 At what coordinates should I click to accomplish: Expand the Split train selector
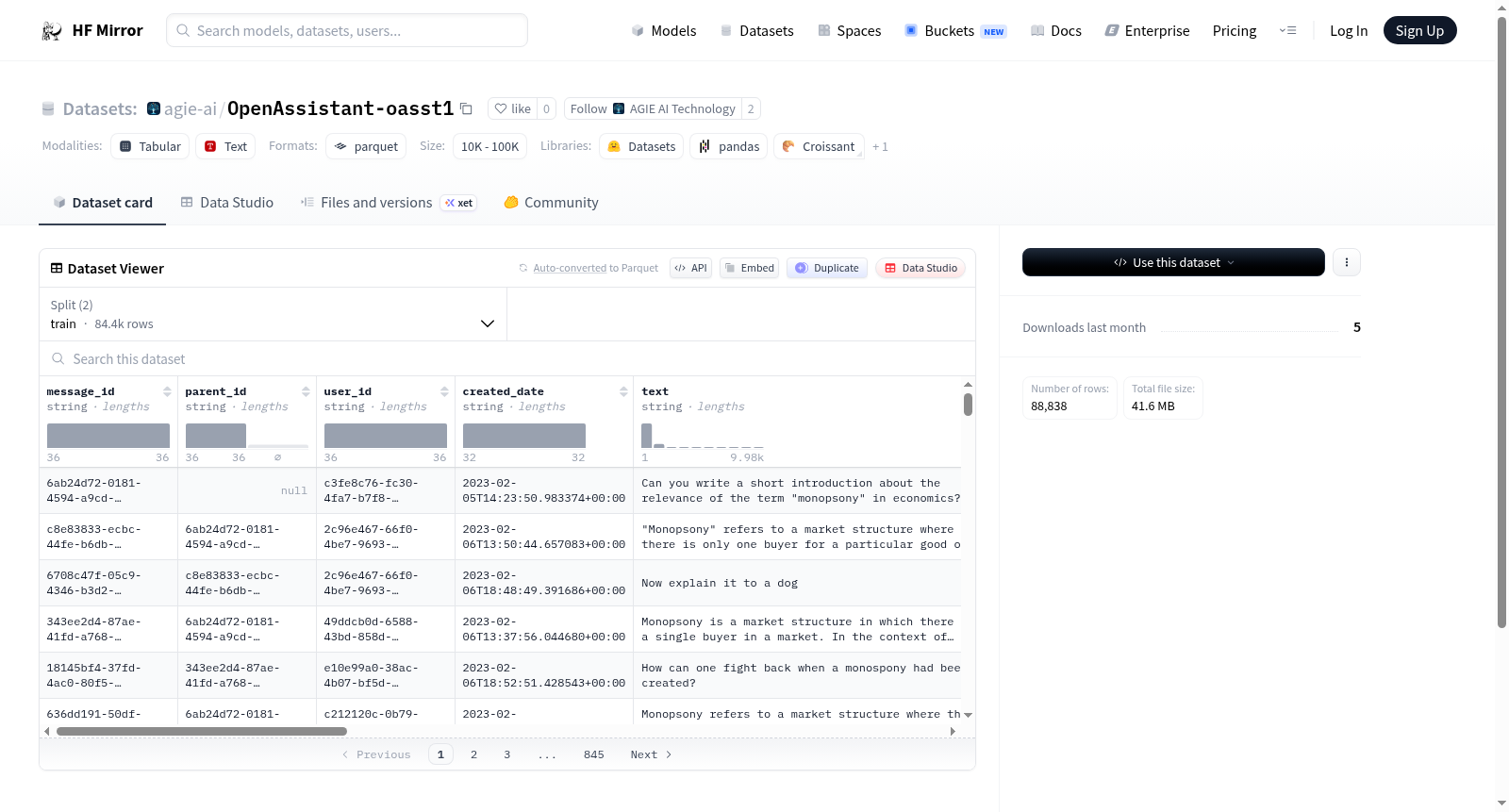click(x=273, y=314)
